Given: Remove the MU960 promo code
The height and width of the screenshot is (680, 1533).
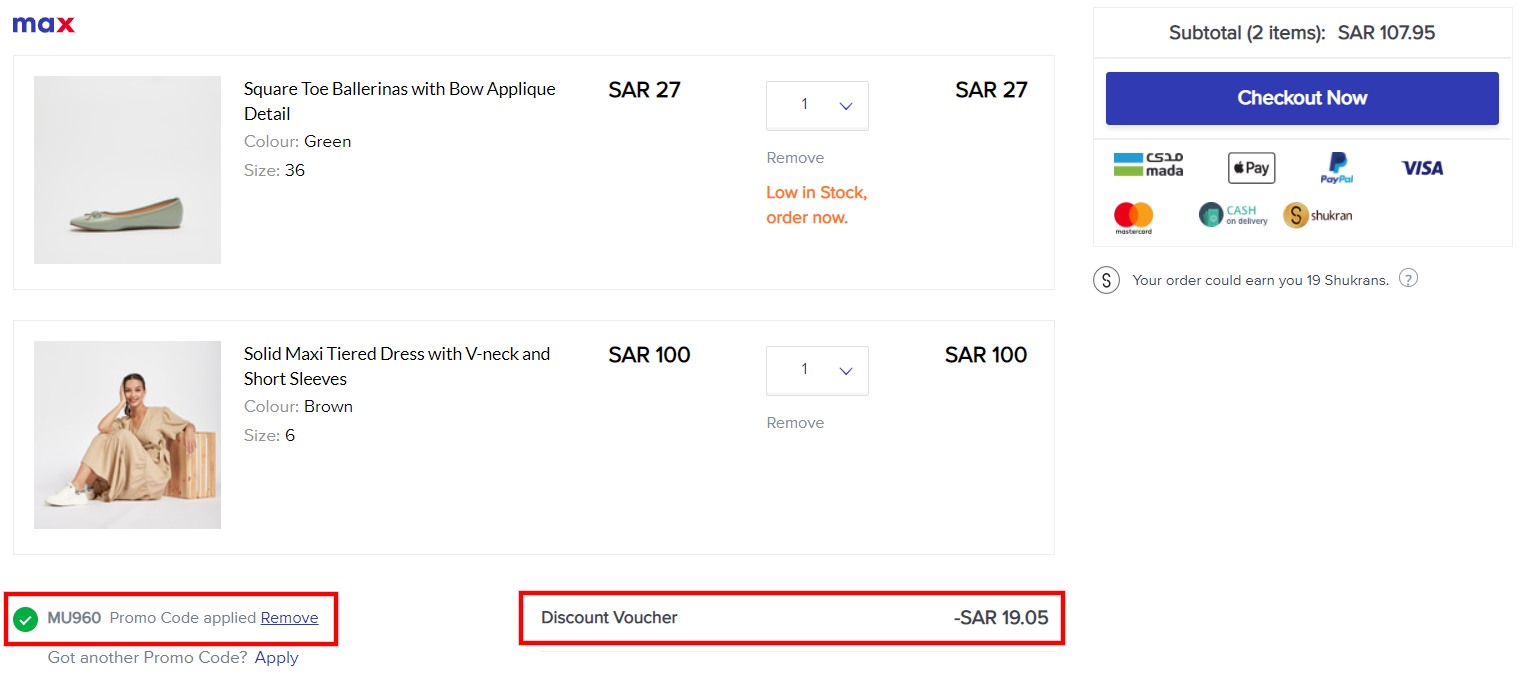Looking at the screenshot, I should coord(289,618).
